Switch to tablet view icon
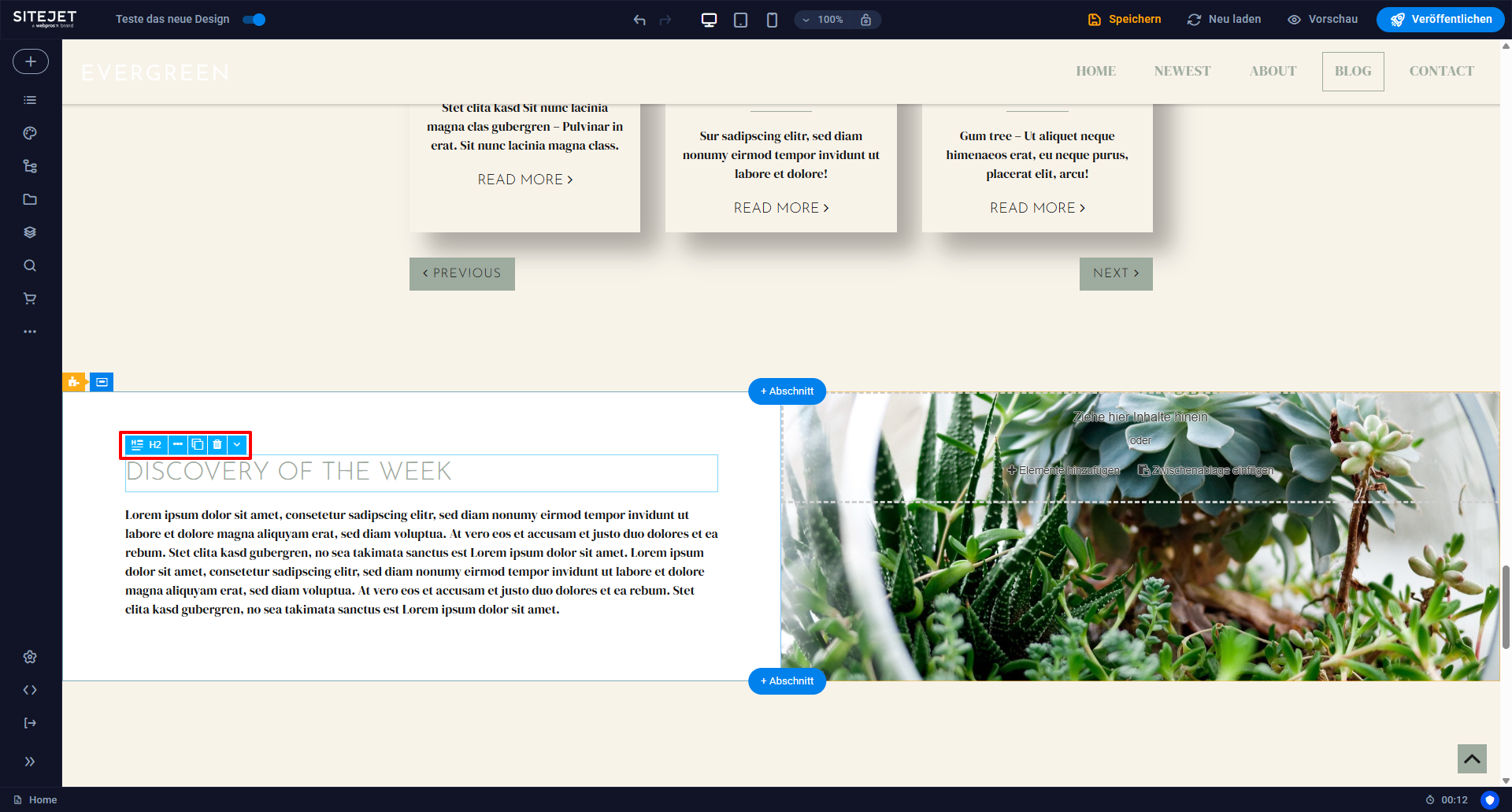 click(x=740, y=20)
